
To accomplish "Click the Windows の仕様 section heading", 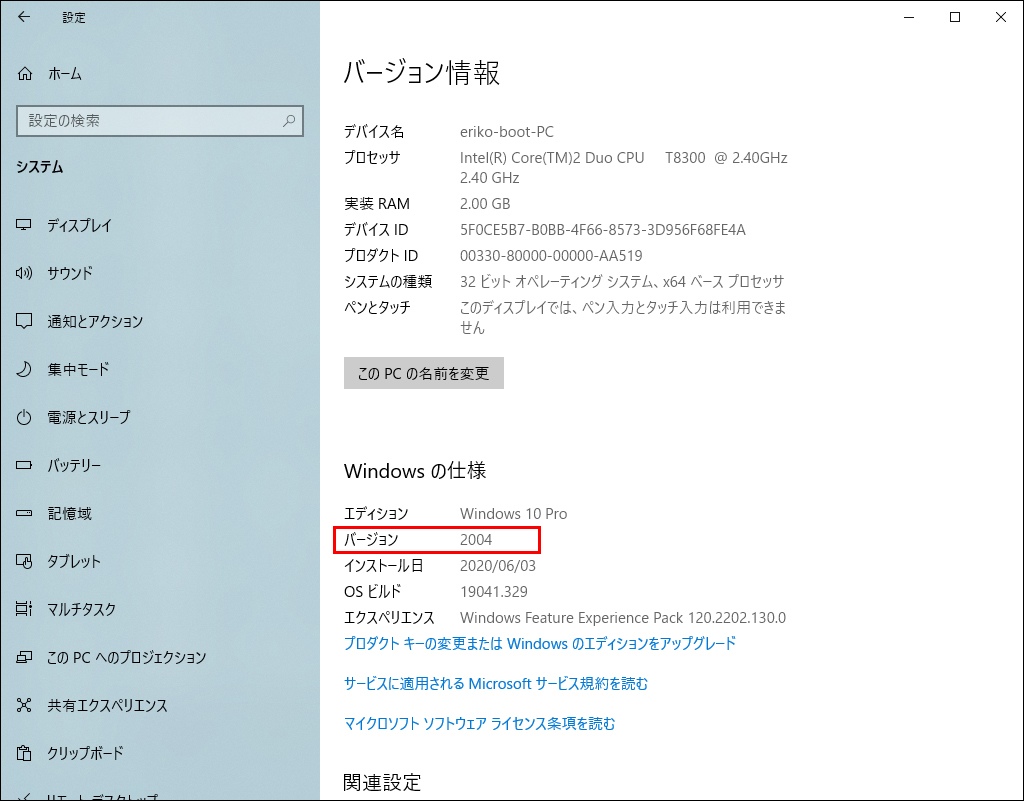I will (x=415, y=471).
